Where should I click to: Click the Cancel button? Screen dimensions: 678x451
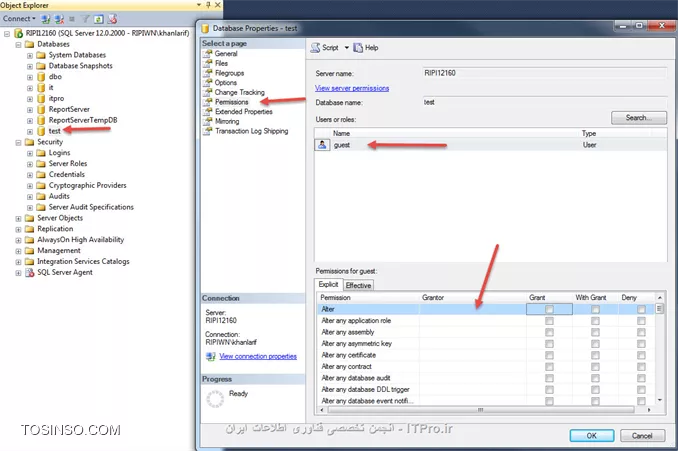(642, 435)
